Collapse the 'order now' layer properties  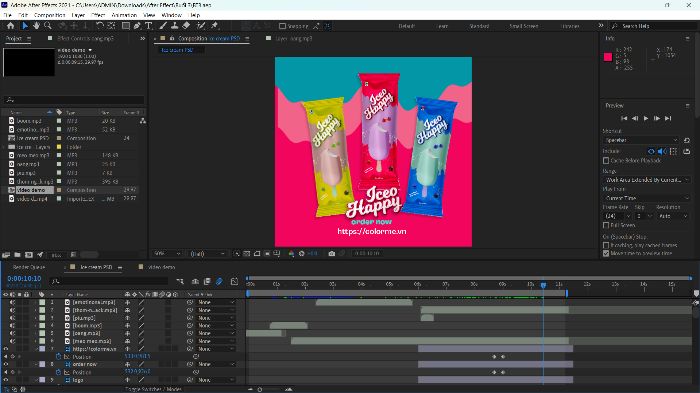tap(36, 364)
